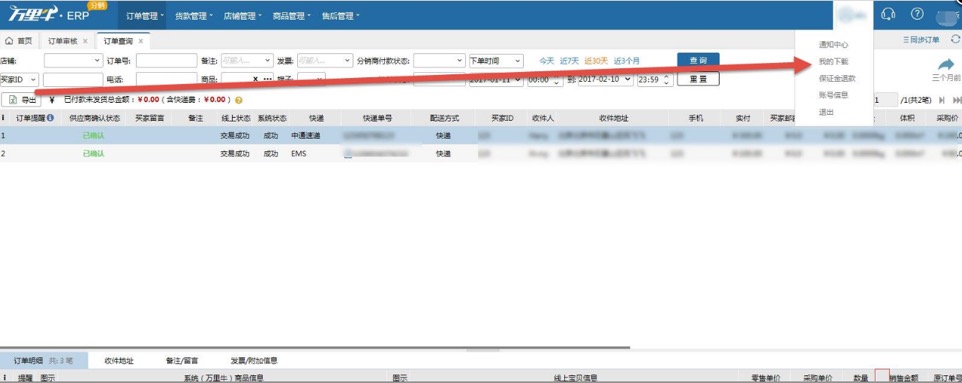Filter by 近30天
The height and width of the screenshot is (383, 962).
point(596,61)
